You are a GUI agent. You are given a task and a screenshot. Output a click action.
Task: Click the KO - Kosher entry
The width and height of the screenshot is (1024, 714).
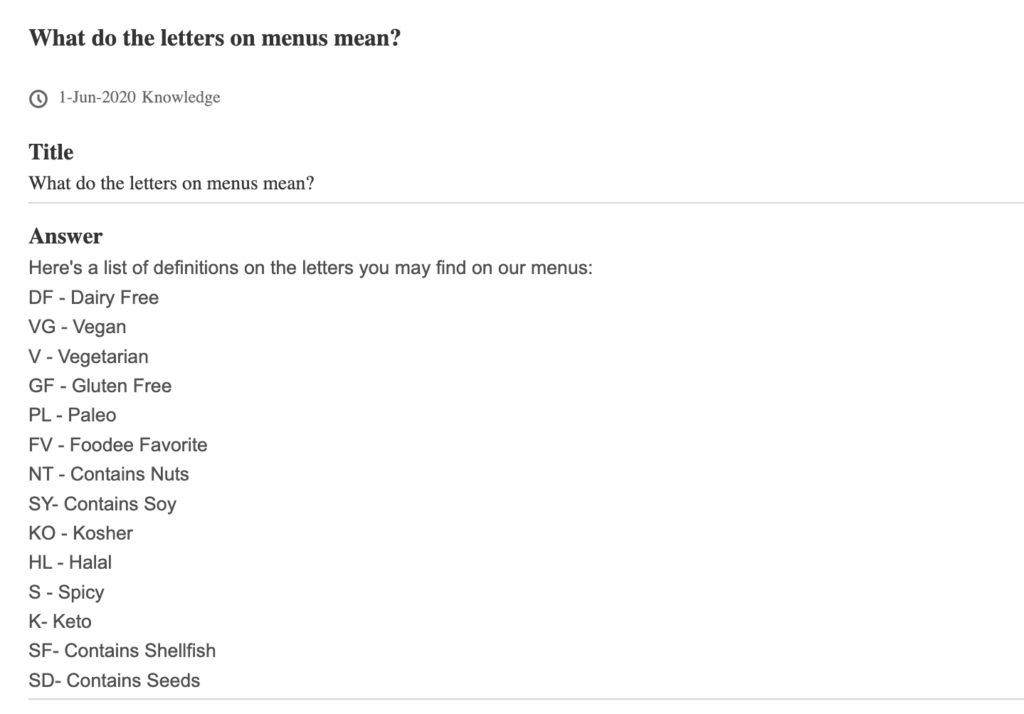tap(80, 533)
